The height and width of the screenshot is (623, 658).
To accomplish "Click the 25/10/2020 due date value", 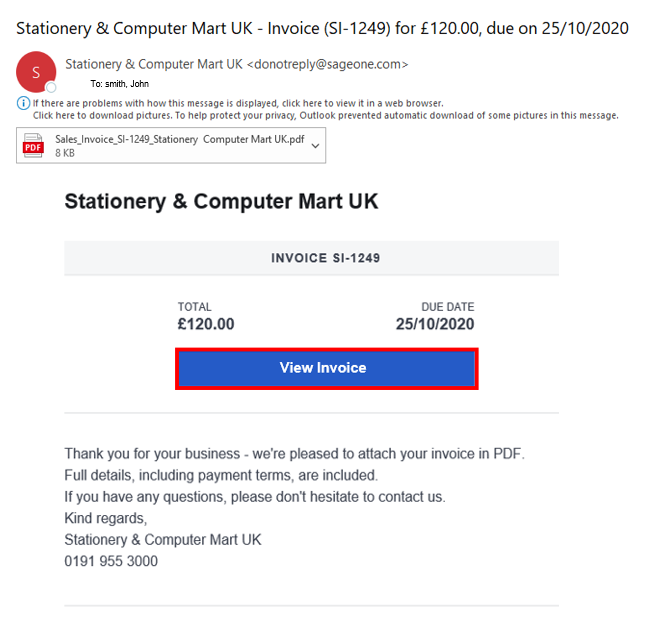I will pyautogui.click(x=435, y=324).
